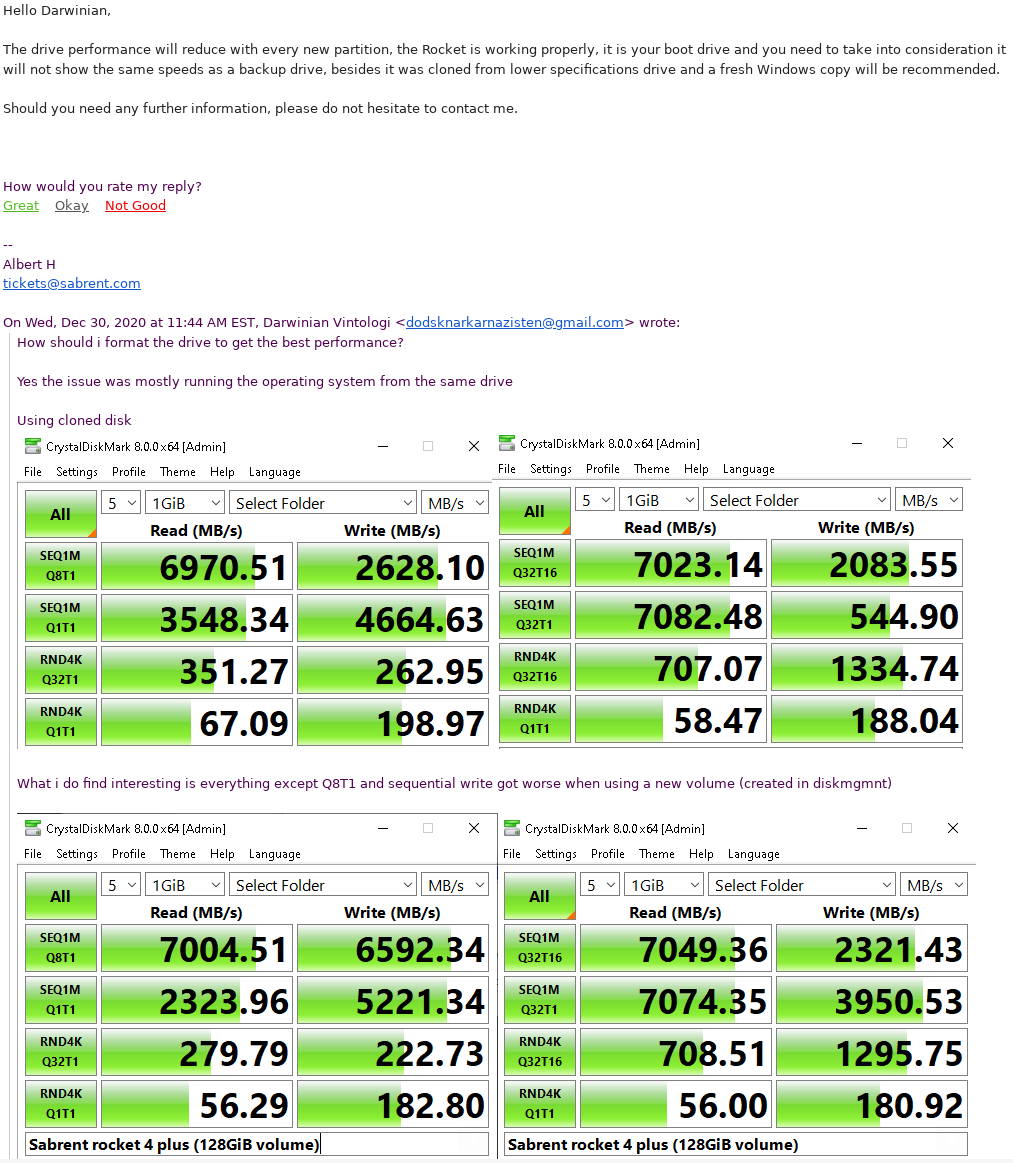Screen dimensions: 1013x1163
Task: Open the Language menu in the 7049.36 window
Action: tap(753, 854)
